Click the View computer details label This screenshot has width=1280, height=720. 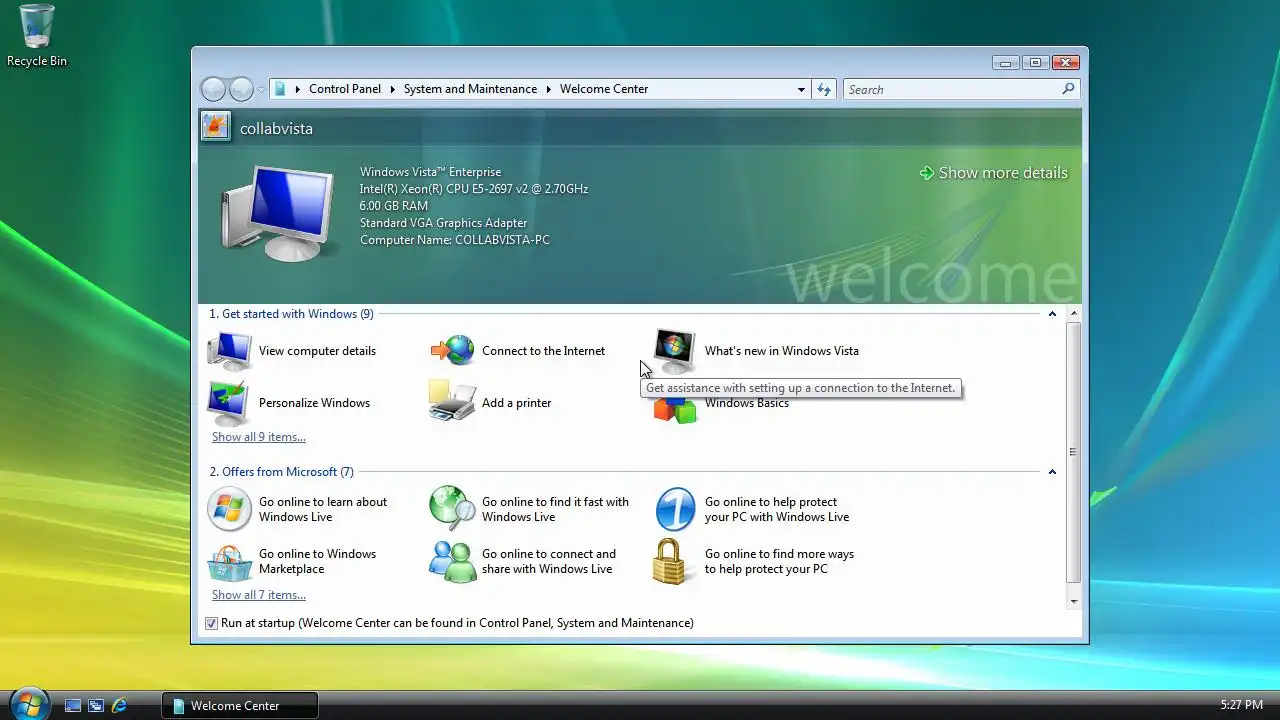click(x=317, y=351)
